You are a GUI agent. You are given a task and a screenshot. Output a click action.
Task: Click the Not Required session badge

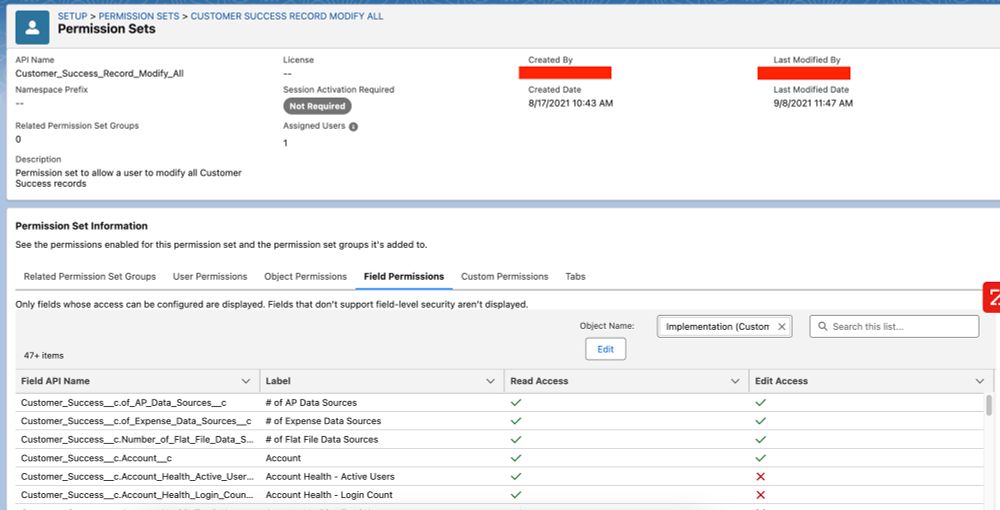[x=317, y=106]
